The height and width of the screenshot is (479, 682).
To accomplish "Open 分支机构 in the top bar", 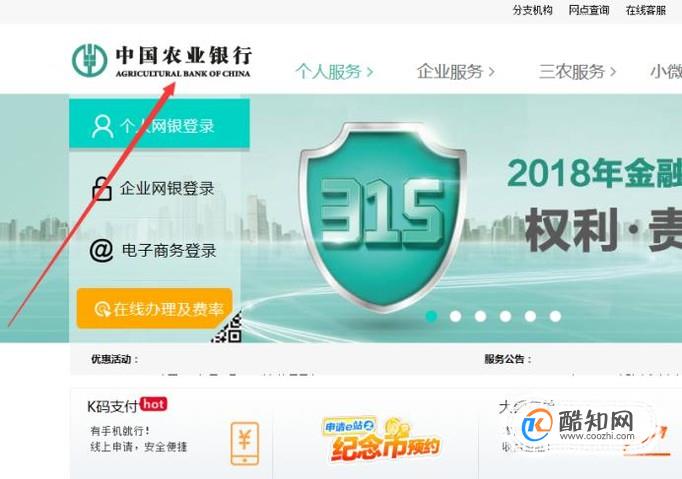I will click(x=532, y=10).
